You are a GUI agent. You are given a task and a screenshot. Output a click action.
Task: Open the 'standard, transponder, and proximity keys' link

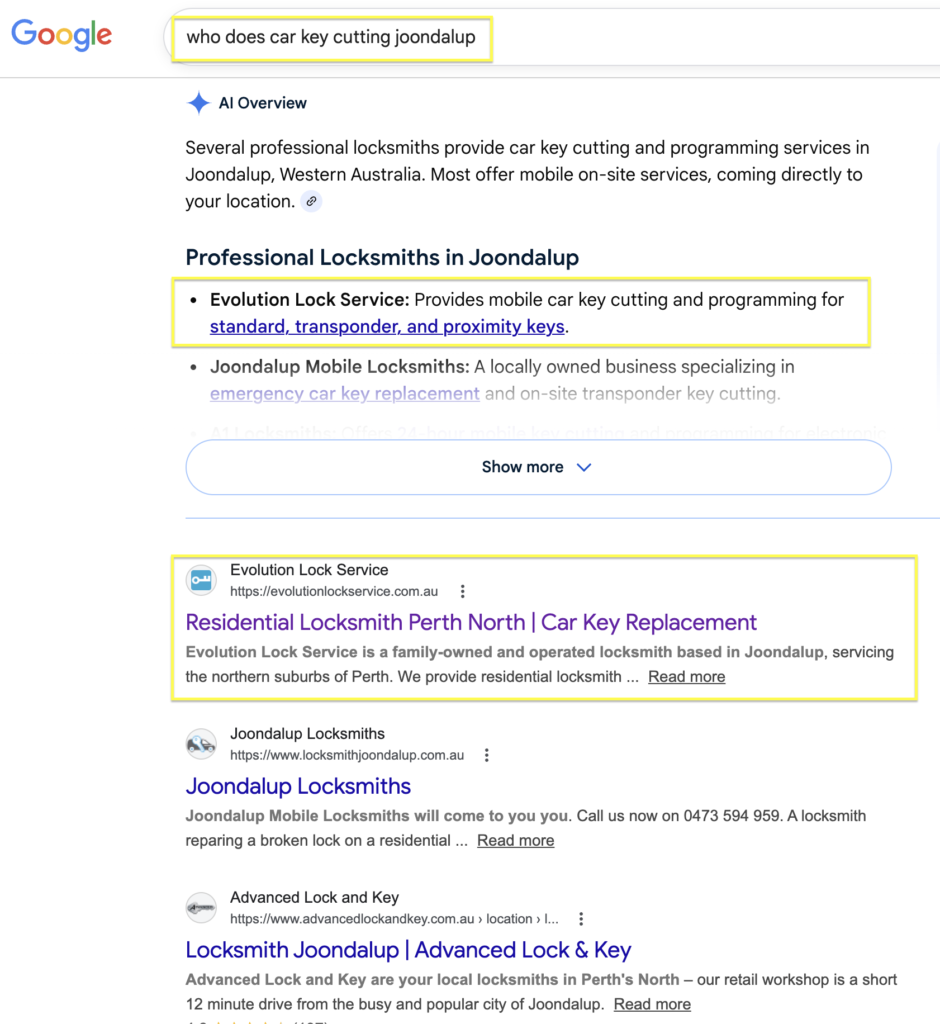[x=387, y=327]
